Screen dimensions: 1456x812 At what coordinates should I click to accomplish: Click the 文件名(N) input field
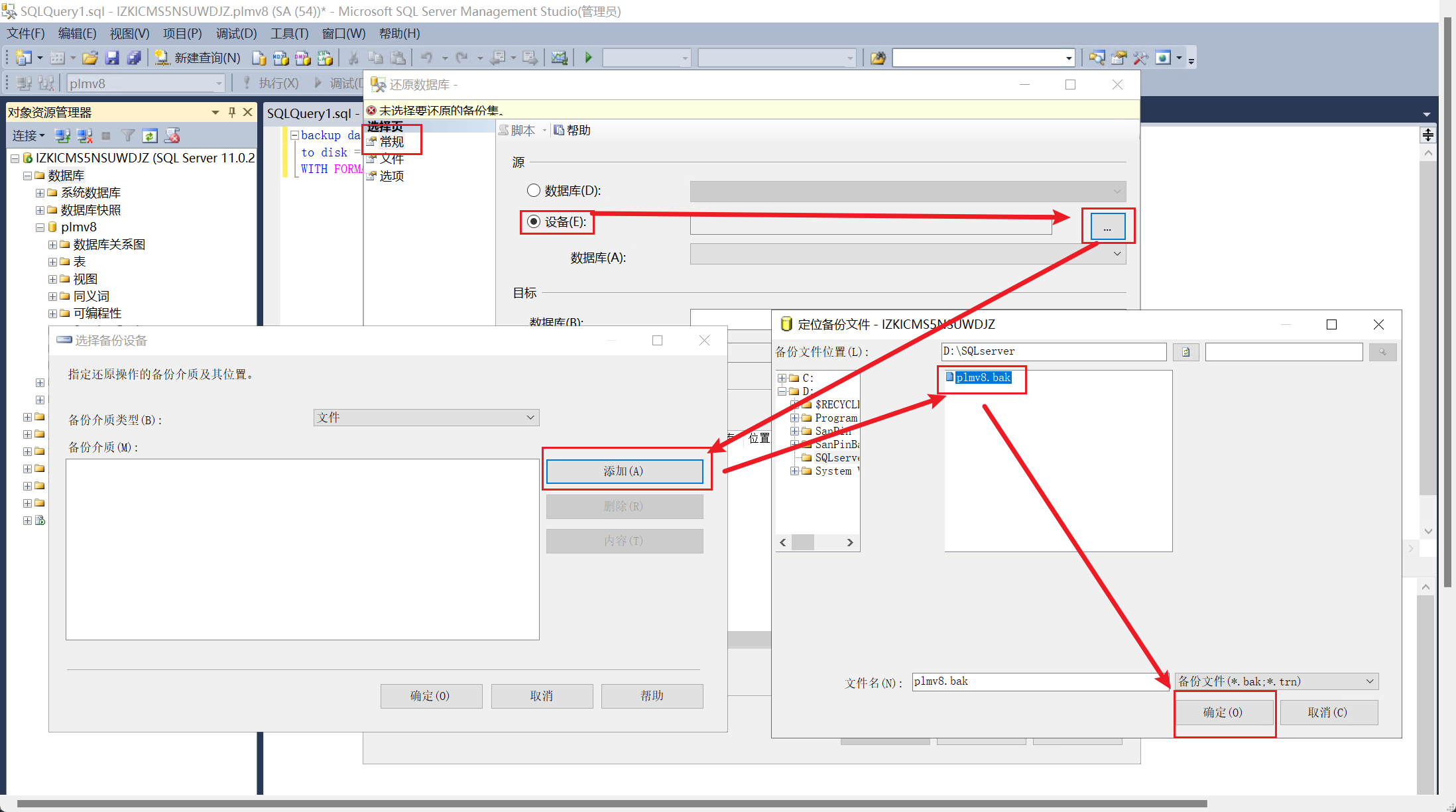(x=1040, y=681)
